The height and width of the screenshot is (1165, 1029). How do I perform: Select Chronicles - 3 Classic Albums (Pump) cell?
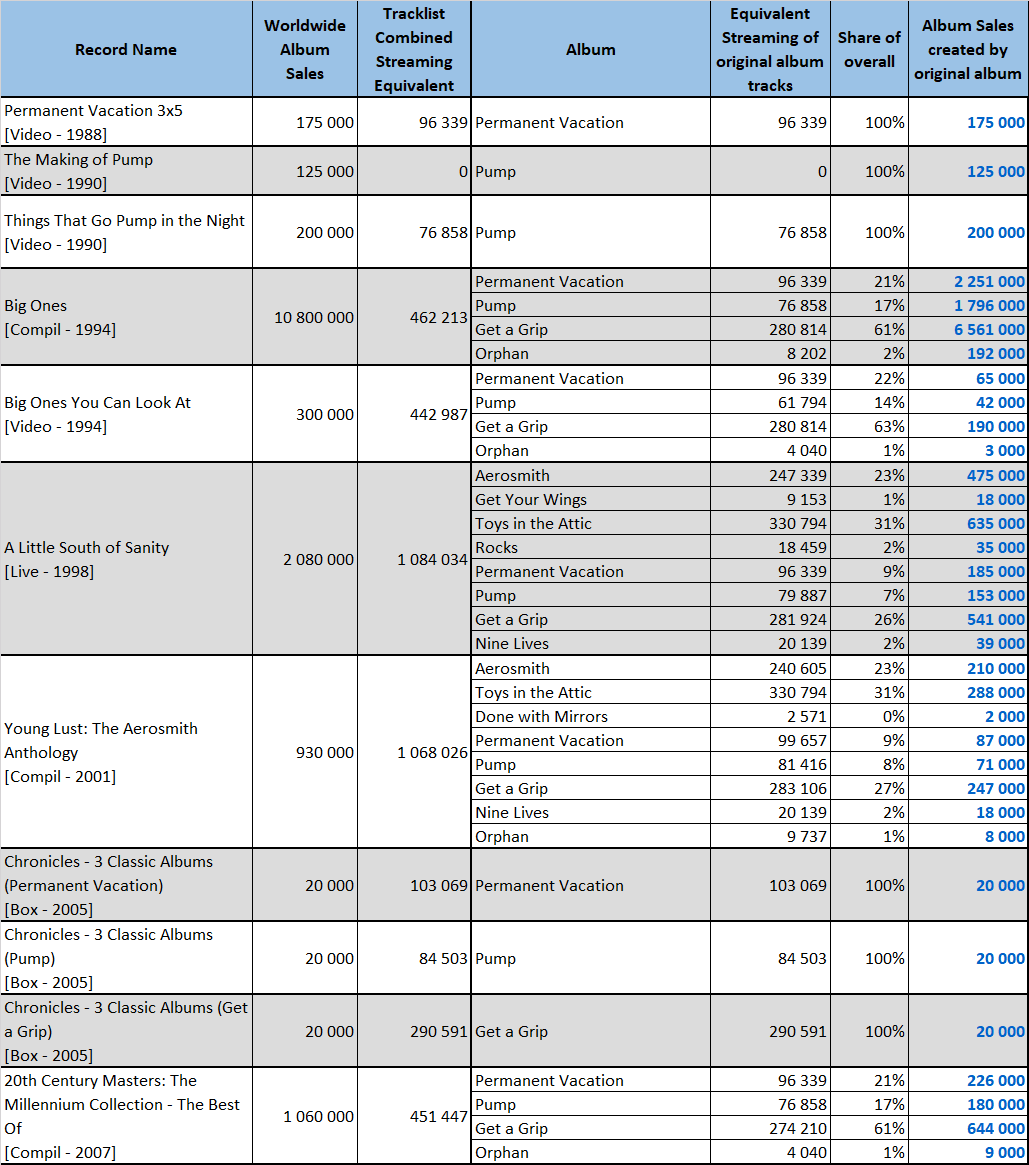[126, 958]
